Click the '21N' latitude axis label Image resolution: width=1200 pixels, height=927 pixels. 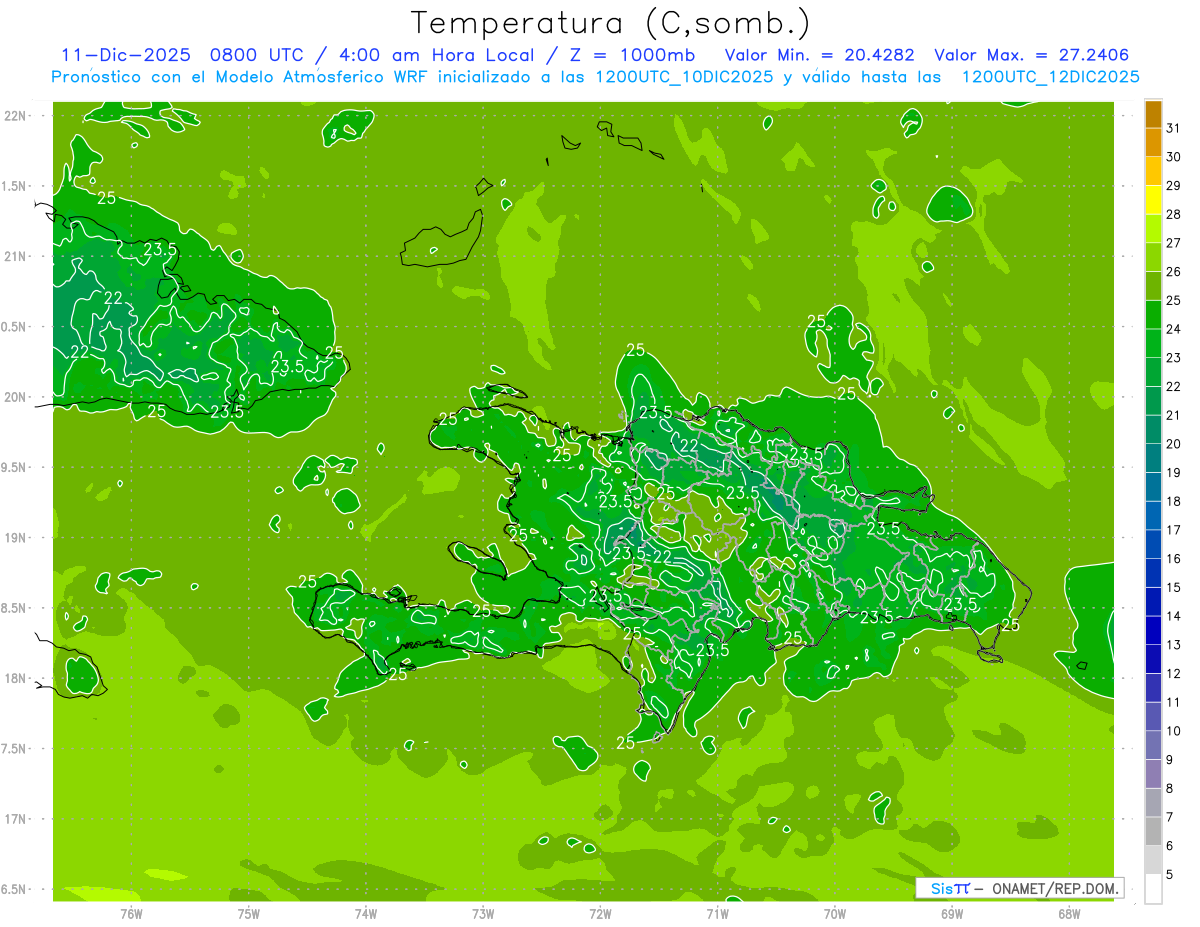pyautogui.click(x=16, y=257)
